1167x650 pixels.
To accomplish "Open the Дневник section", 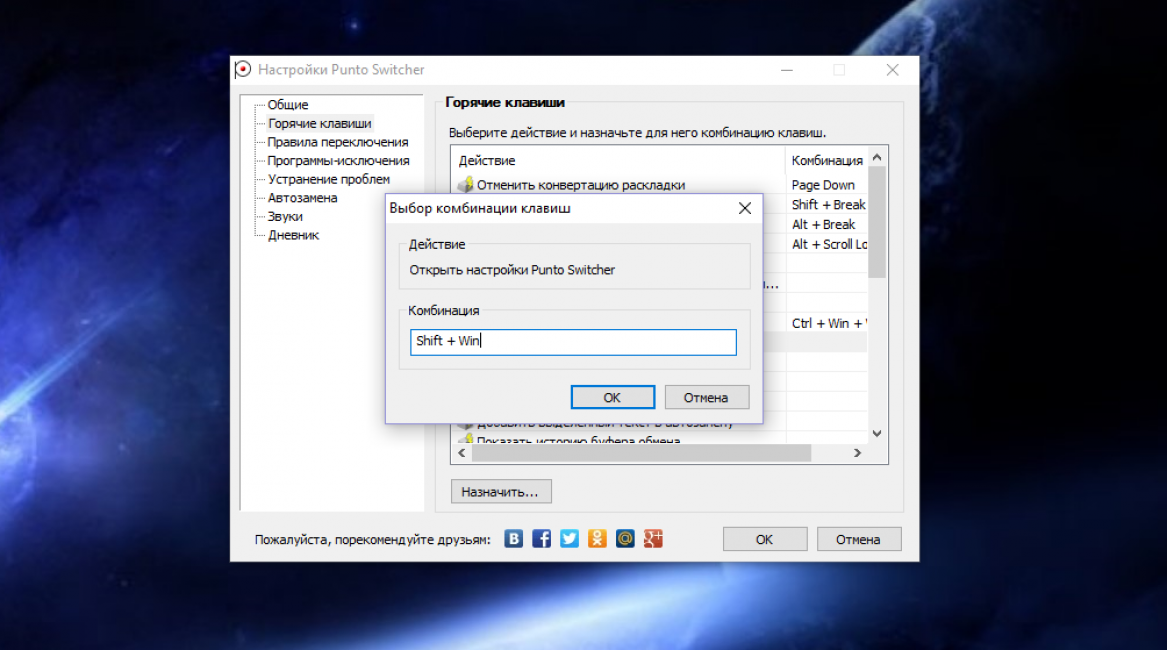I will pyautogui.click(x=293, y=235).
